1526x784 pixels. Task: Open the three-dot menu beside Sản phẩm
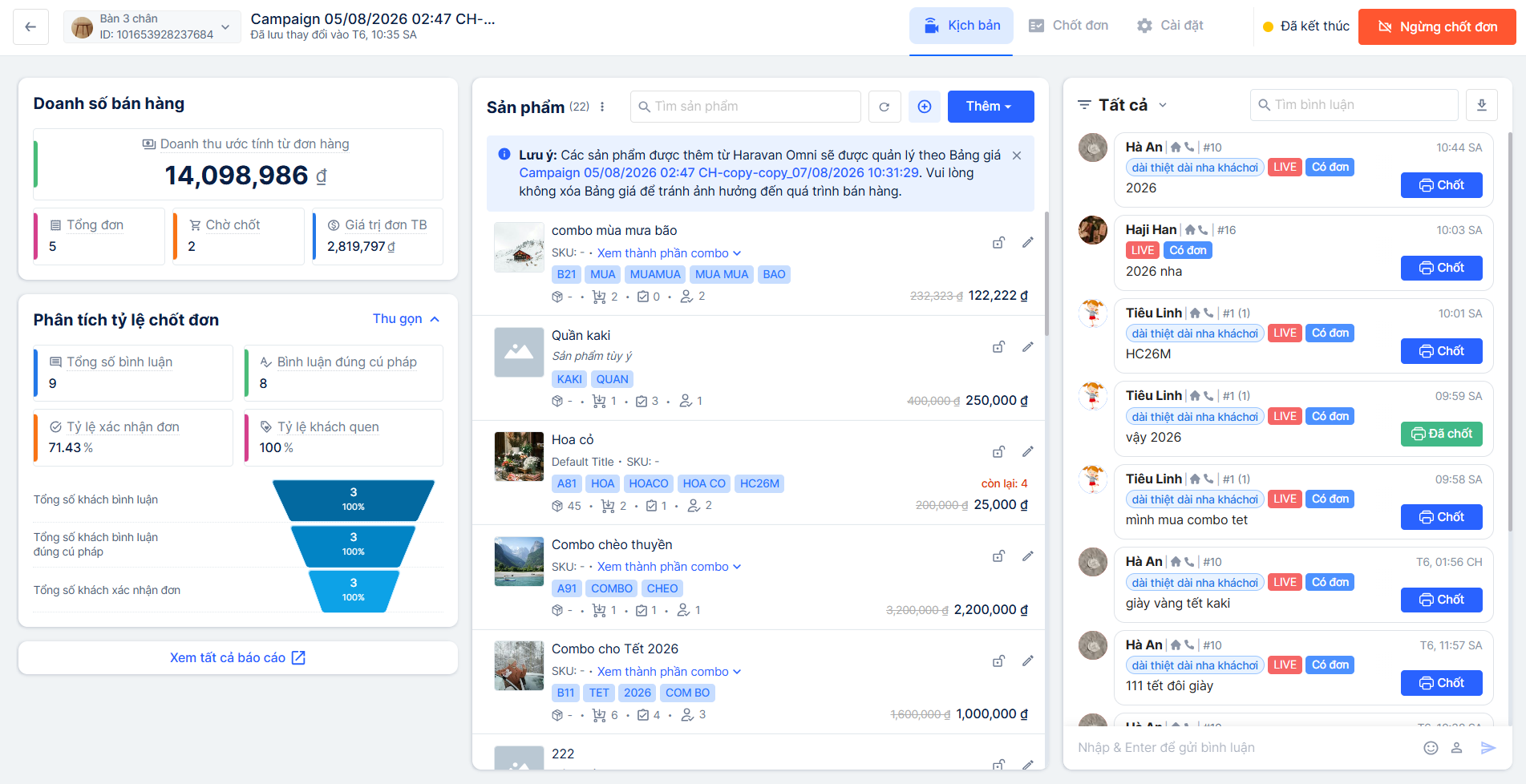point(602,107)
